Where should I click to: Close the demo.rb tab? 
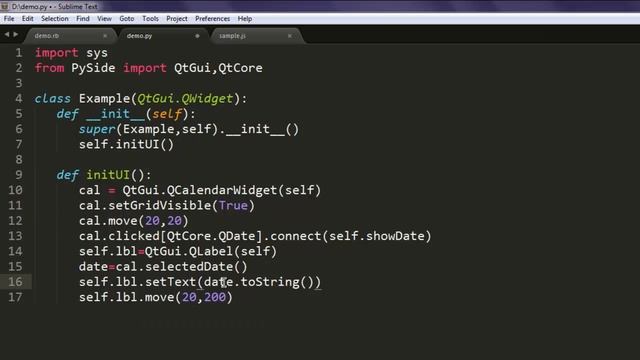(105, 36)
